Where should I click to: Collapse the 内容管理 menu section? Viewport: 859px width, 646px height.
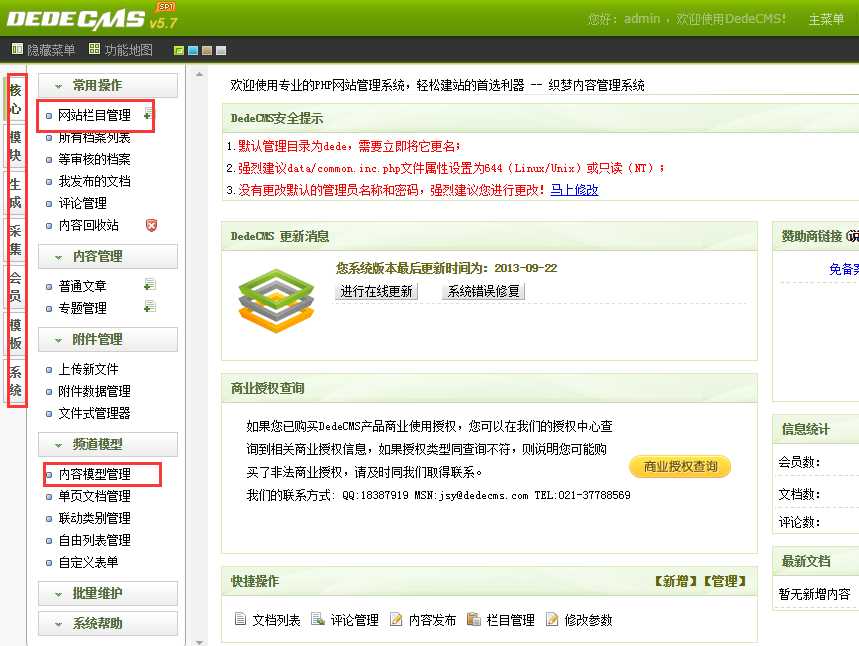(108, 256)
